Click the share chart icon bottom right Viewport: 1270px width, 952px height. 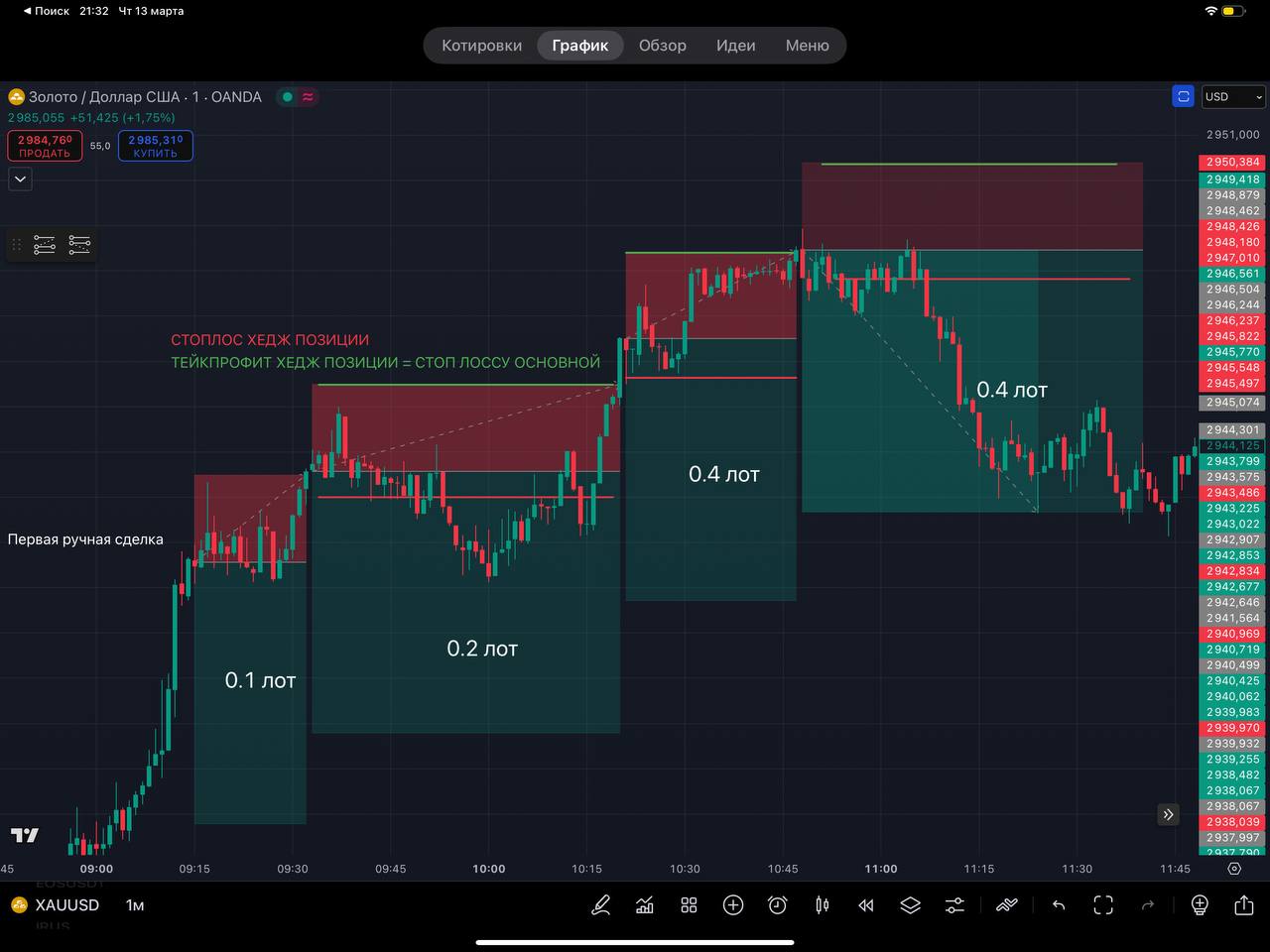(x=1245, y=905)
